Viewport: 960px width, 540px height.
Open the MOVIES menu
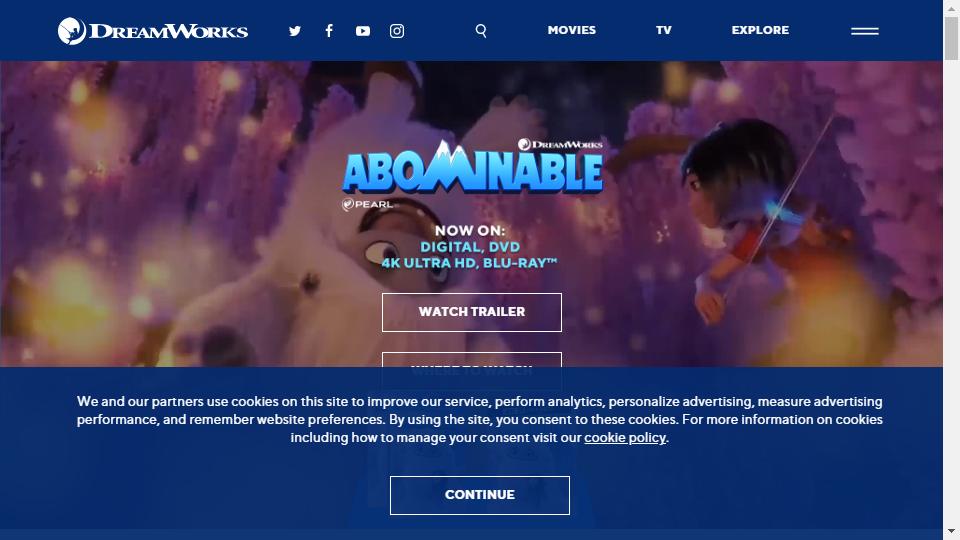click(x=571, y=30)
